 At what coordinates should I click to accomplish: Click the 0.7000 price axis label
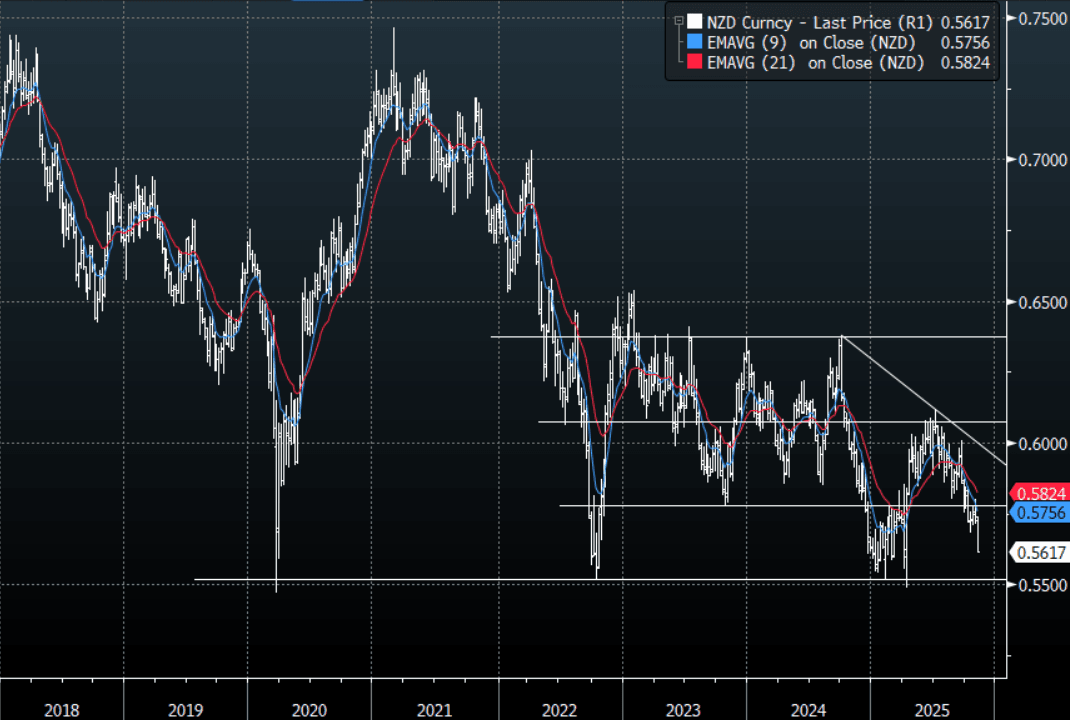coord(1042,160)
